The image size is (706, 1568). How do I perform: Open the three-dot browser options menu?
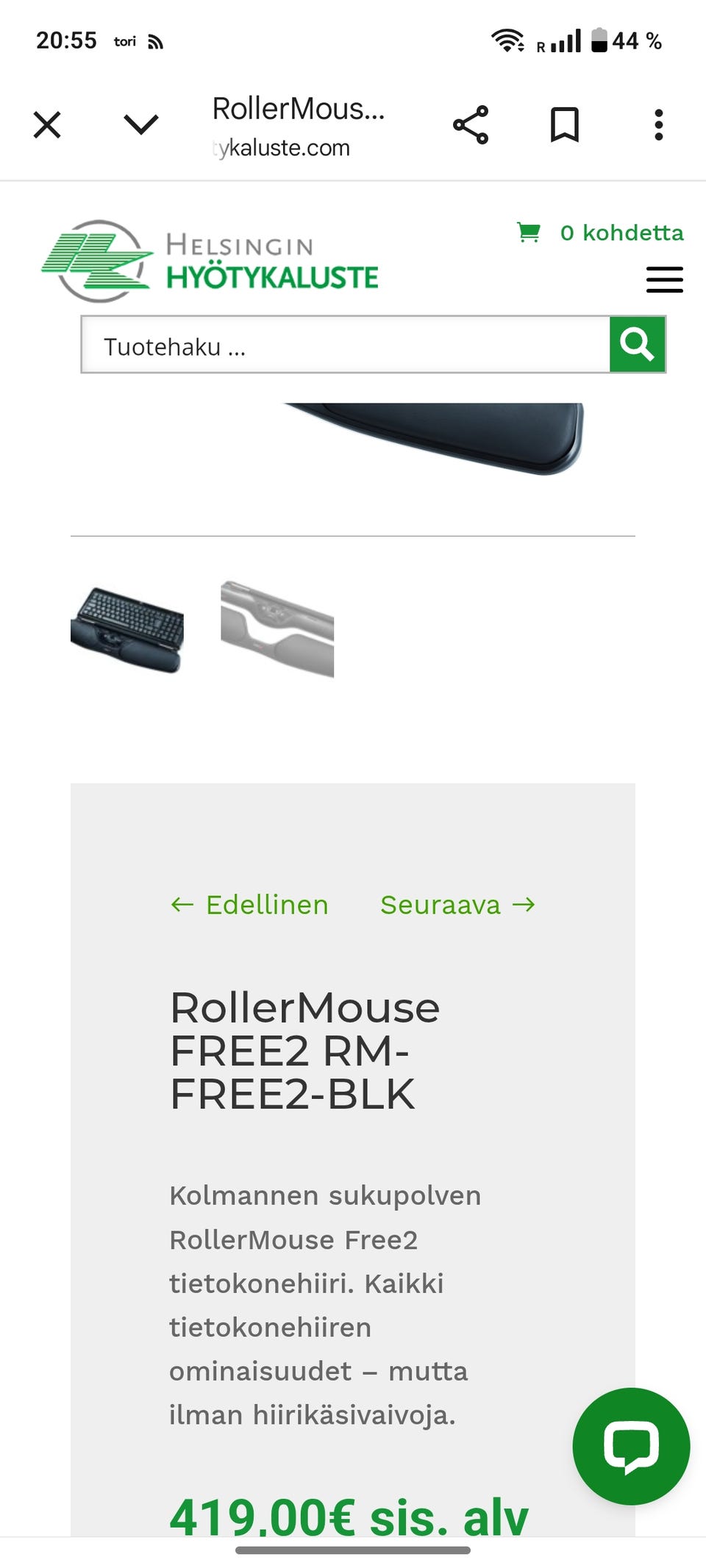pyautogui.click(x=659, y=125)
